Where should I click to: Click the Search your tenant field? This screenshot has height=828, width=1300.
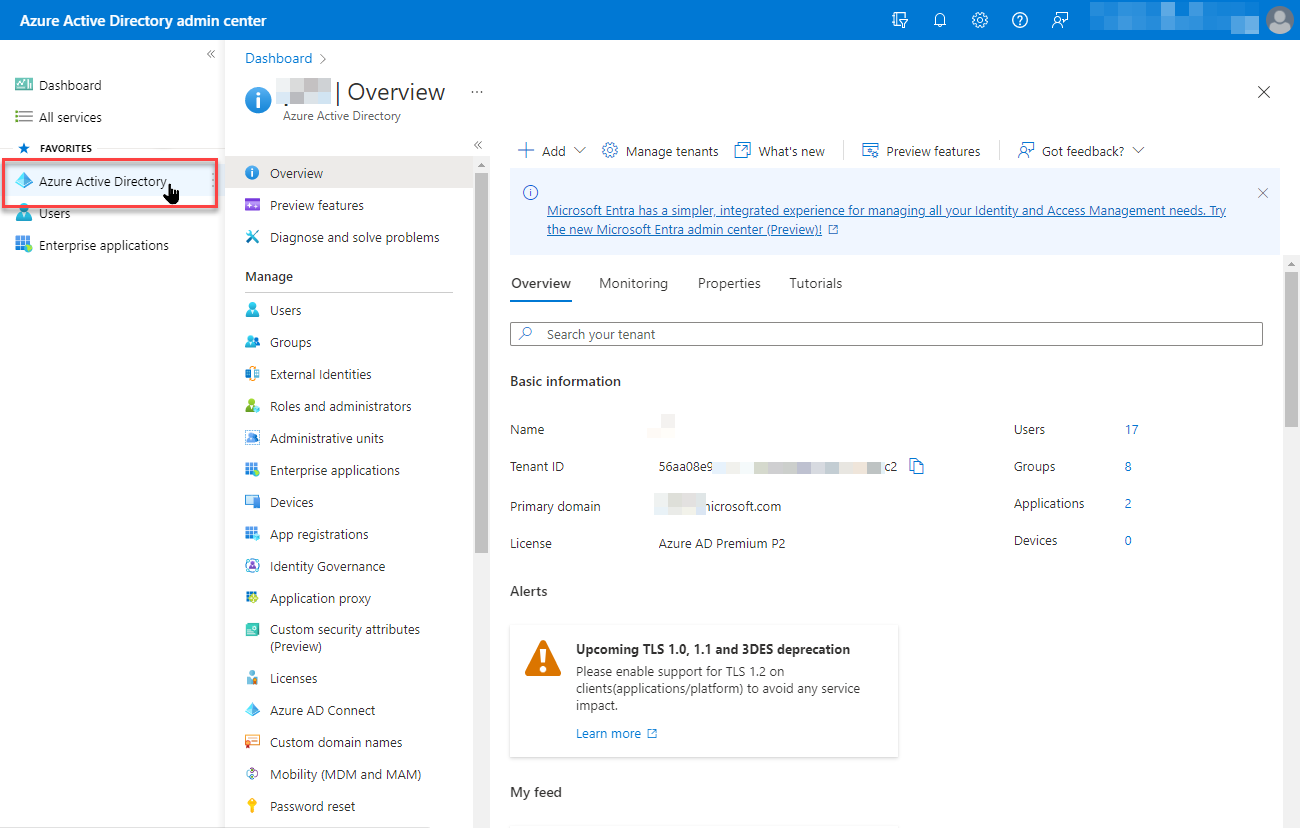click(x=886, y=334)
